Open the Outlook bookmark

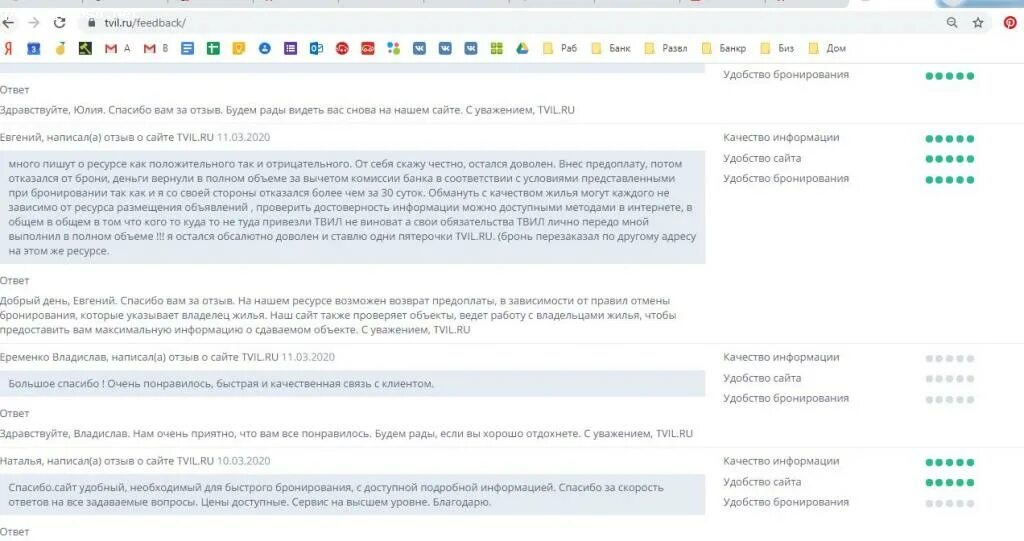coord(316,48)
